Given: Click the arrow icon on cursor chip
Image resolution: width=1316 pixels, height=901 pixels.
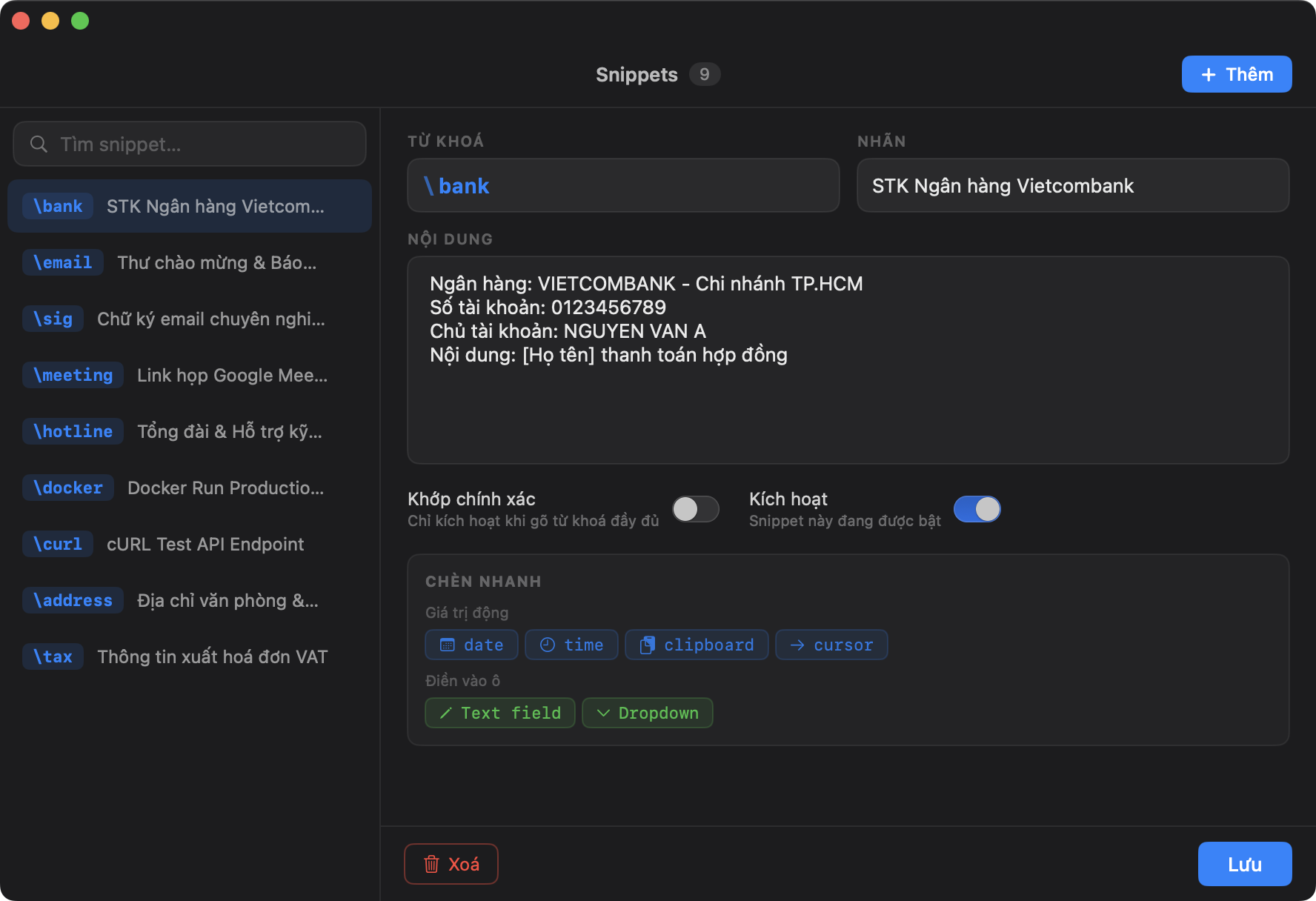Looking at the screenshot, I should point(797,645).
